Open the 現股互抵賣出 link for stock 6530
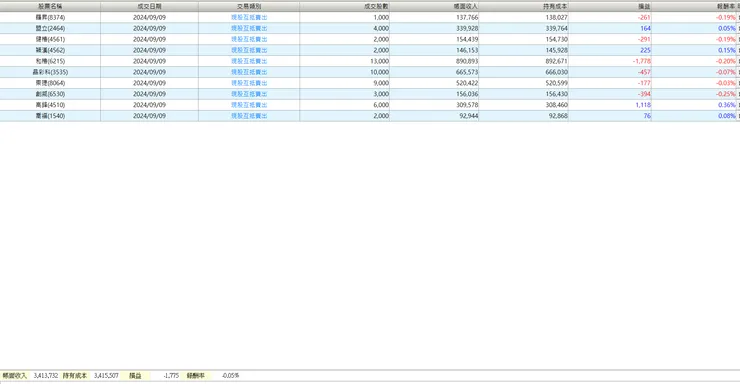The image size is (740, 384). tap(249, 94)
